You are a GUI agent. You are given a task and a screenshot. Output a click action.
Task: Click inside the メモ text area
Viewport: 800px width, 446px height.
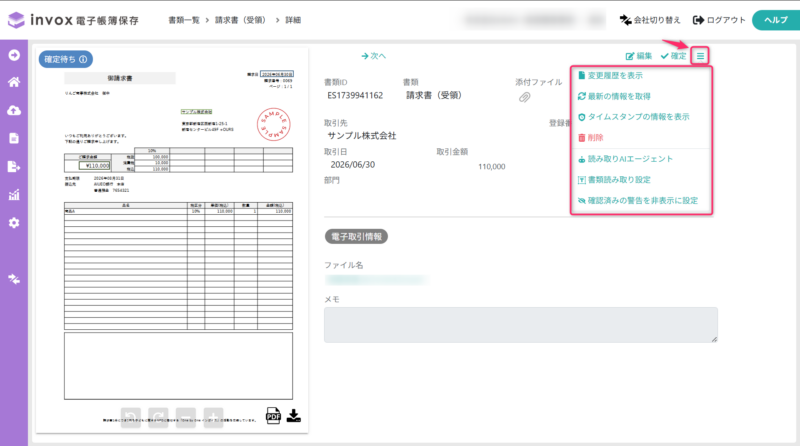pyautogui.click(x=521, y=325)
